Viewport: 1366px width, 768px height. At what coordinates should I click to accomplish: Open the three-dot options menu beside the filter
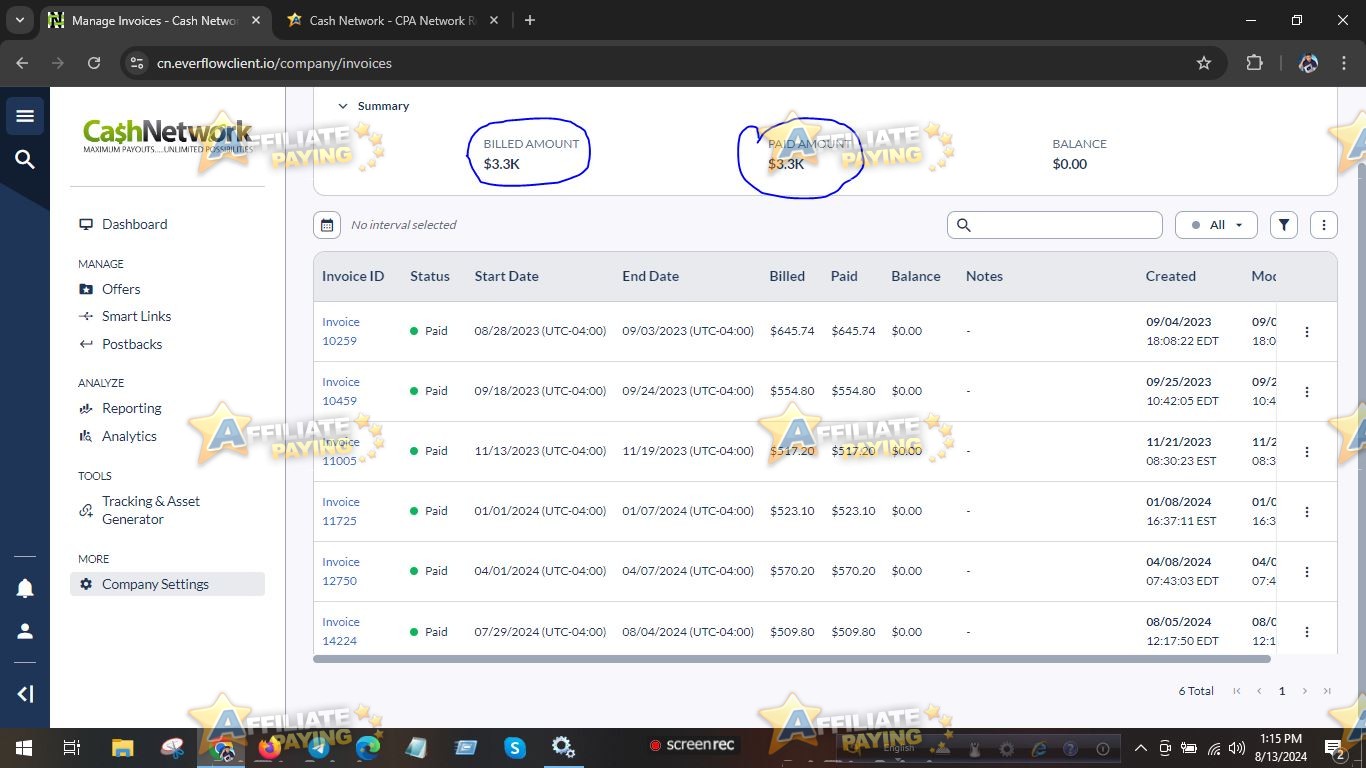(x=1323, y=224)
